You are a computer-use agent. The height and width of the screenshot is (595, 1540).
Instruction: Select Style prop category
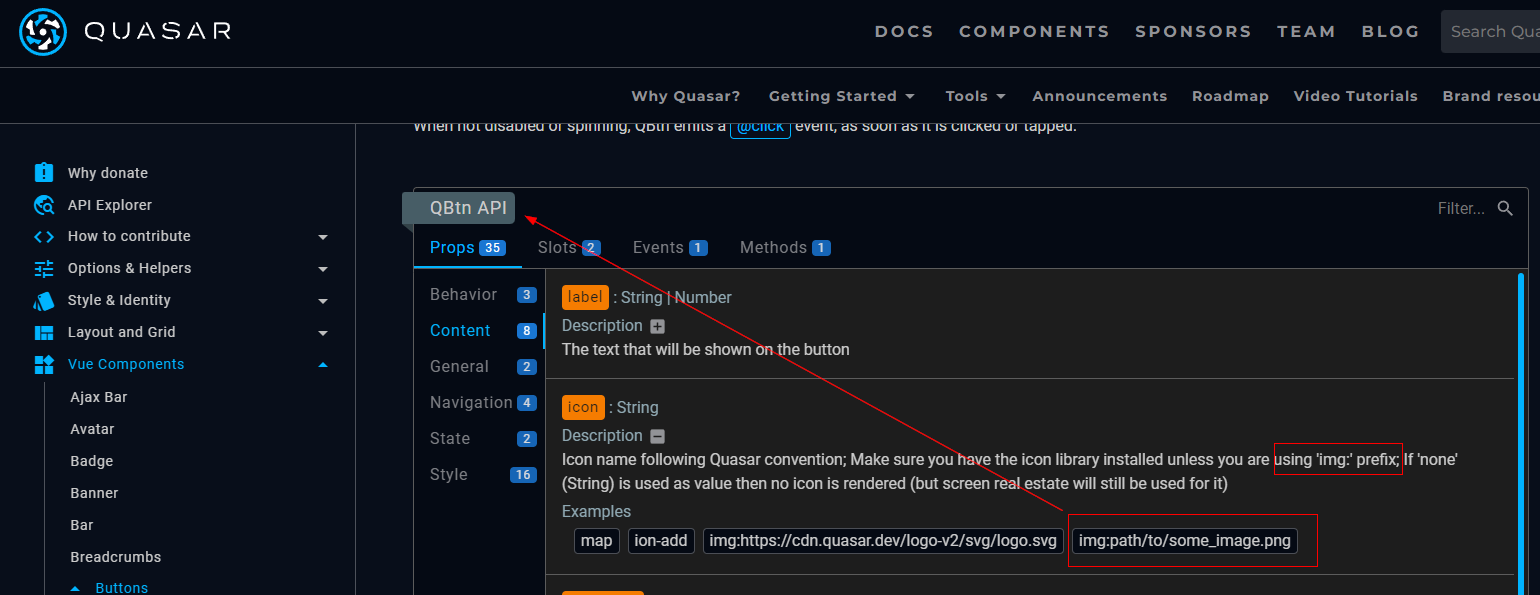coord(479,475)
